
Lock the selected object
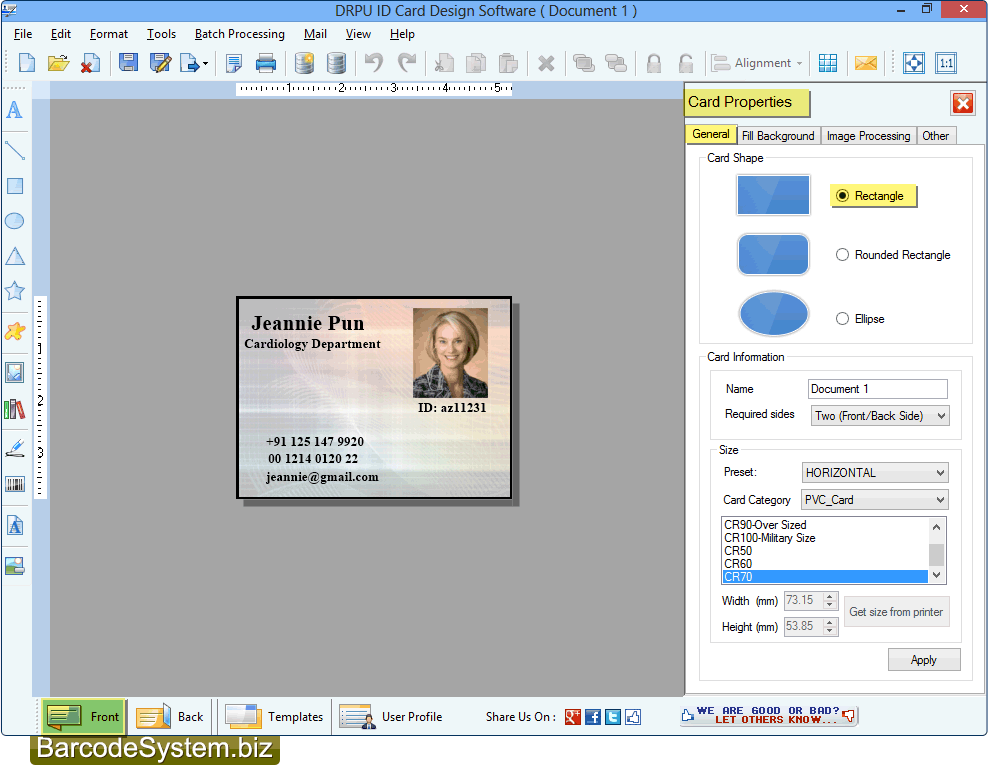tap(653, 63)
